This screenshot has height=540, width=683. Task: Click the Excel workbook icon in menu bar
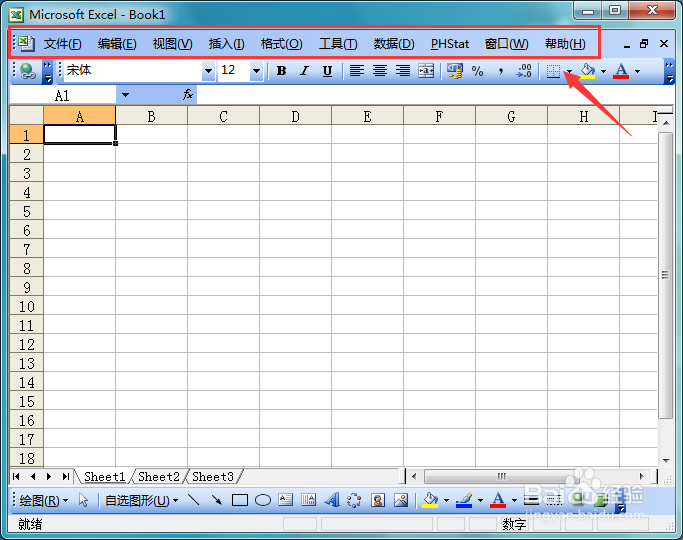27,43
